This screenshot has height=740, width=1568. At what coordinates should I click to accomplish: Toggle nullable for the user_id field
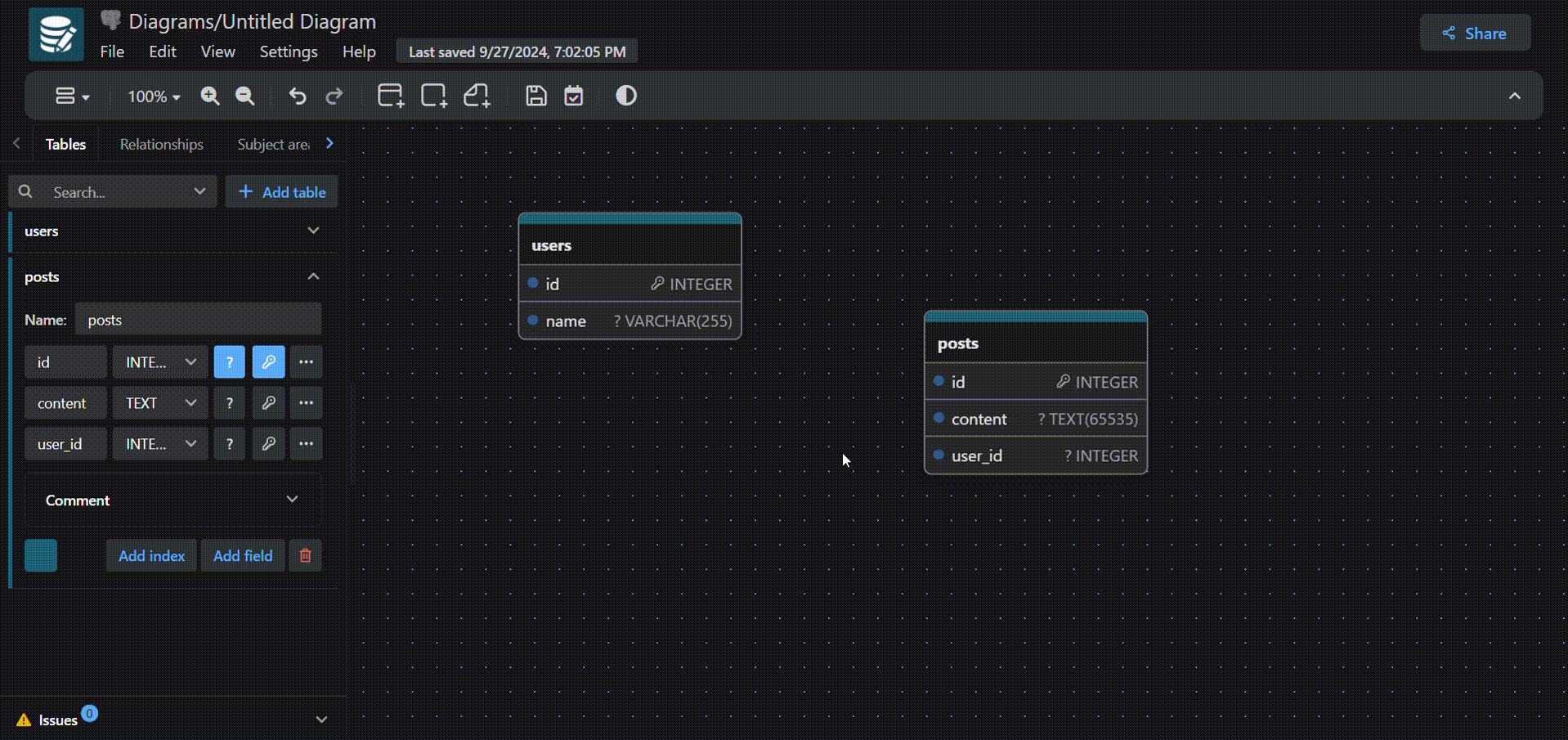click(x=230, y=444)
